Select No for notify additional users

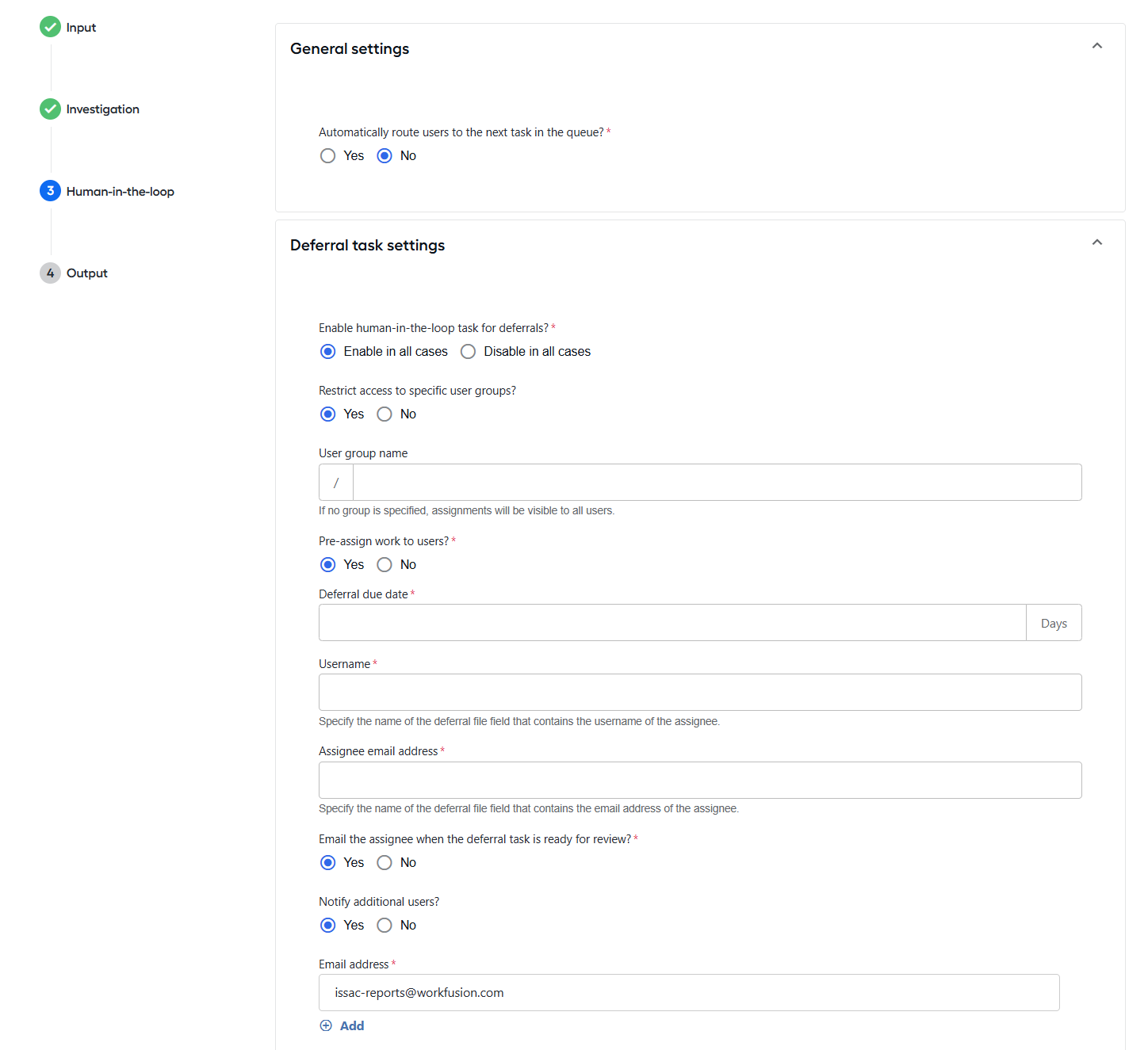[x=385, y=926]
